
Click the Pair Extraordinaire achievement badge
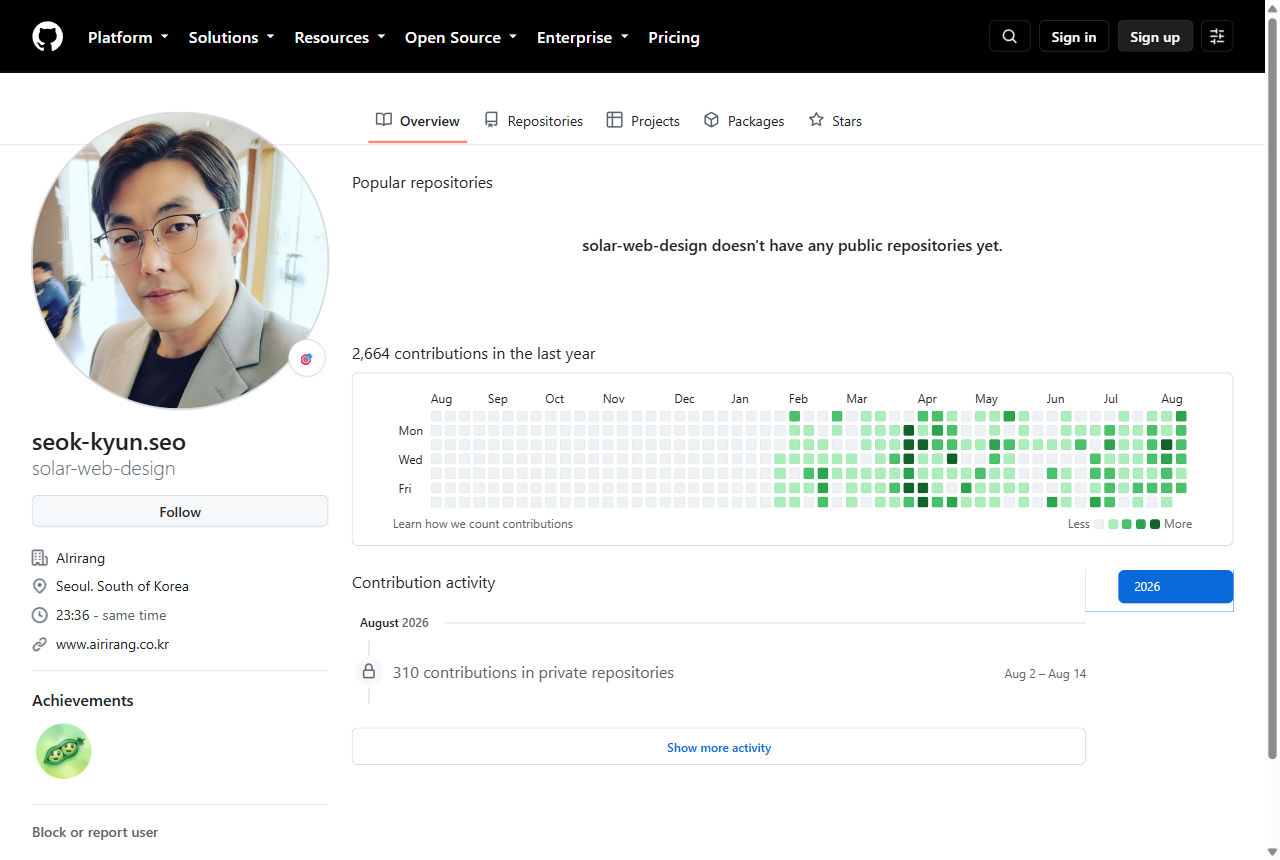click(x=64, y=751)
